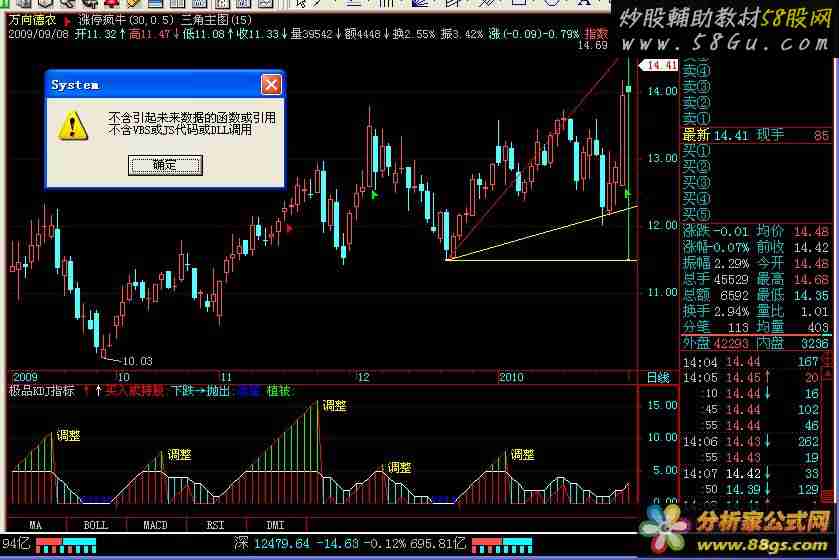Screen dimensions: 839x560
Task: Click the 确定 button in System dialog
Action: (165, 165)
